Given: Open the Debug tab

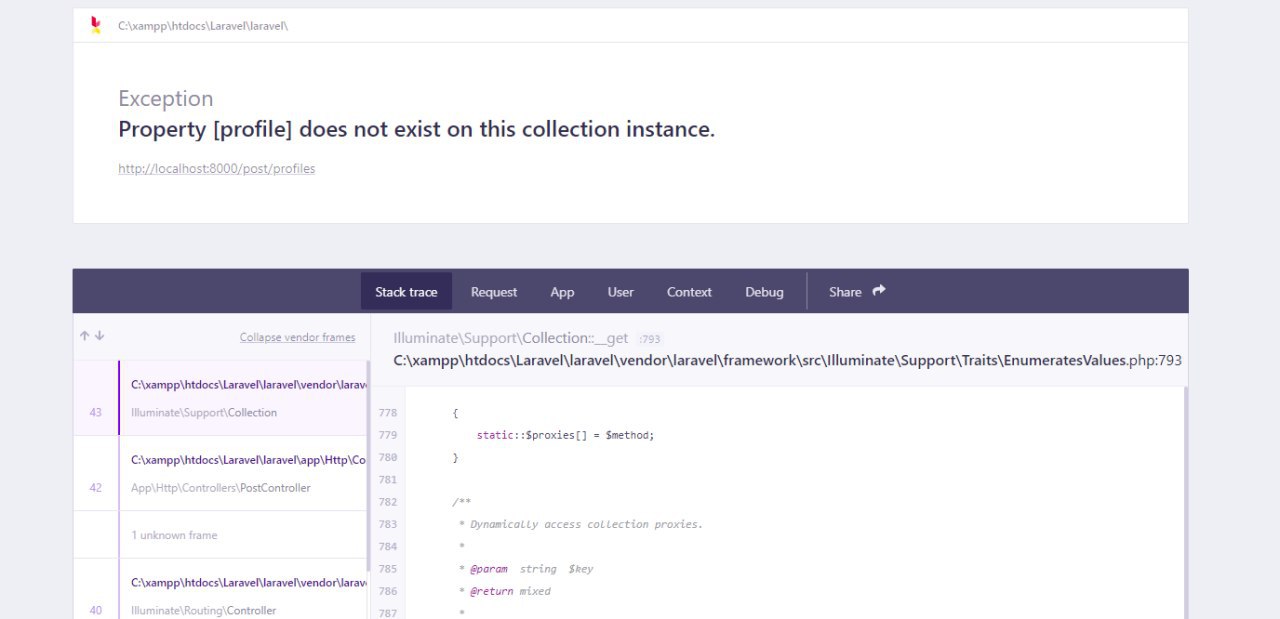Looking at the screenshot, I should click(764, 292).
